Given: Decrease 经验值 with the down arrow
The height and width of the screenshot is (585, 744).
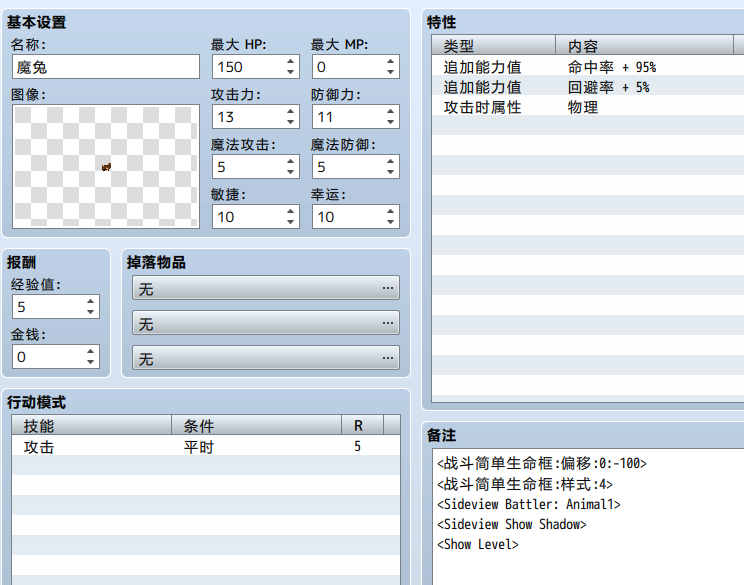Looking at the screenshot, I should coord(90,312).
